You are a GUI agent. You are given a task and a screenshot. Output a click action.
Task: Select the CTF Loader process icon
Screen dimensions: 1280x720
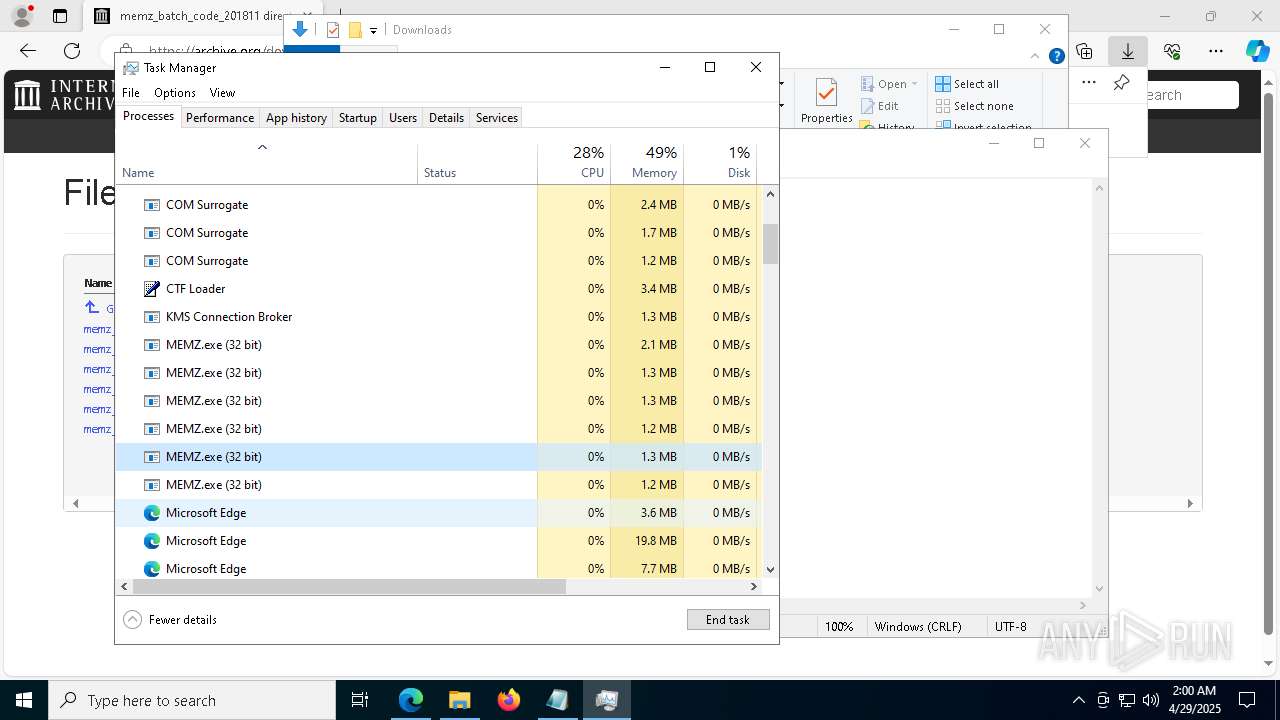(x=152, y=288)
